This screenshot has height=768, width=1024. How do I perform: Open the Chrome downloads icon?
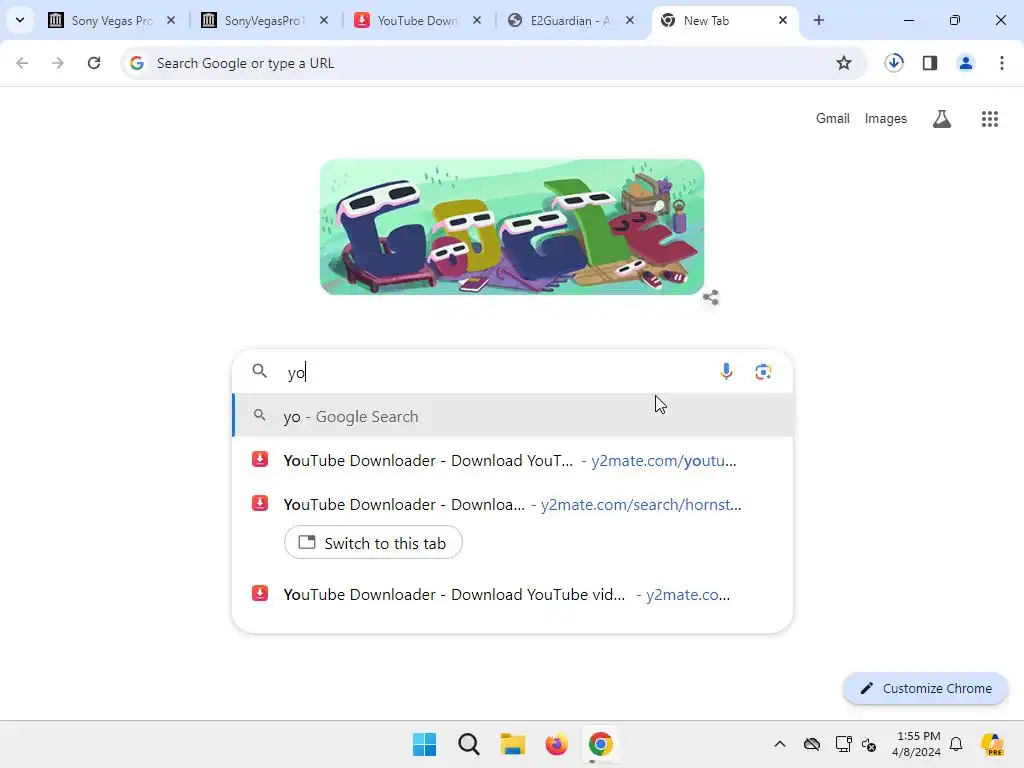pyautogui.click(x=894, y=63)
